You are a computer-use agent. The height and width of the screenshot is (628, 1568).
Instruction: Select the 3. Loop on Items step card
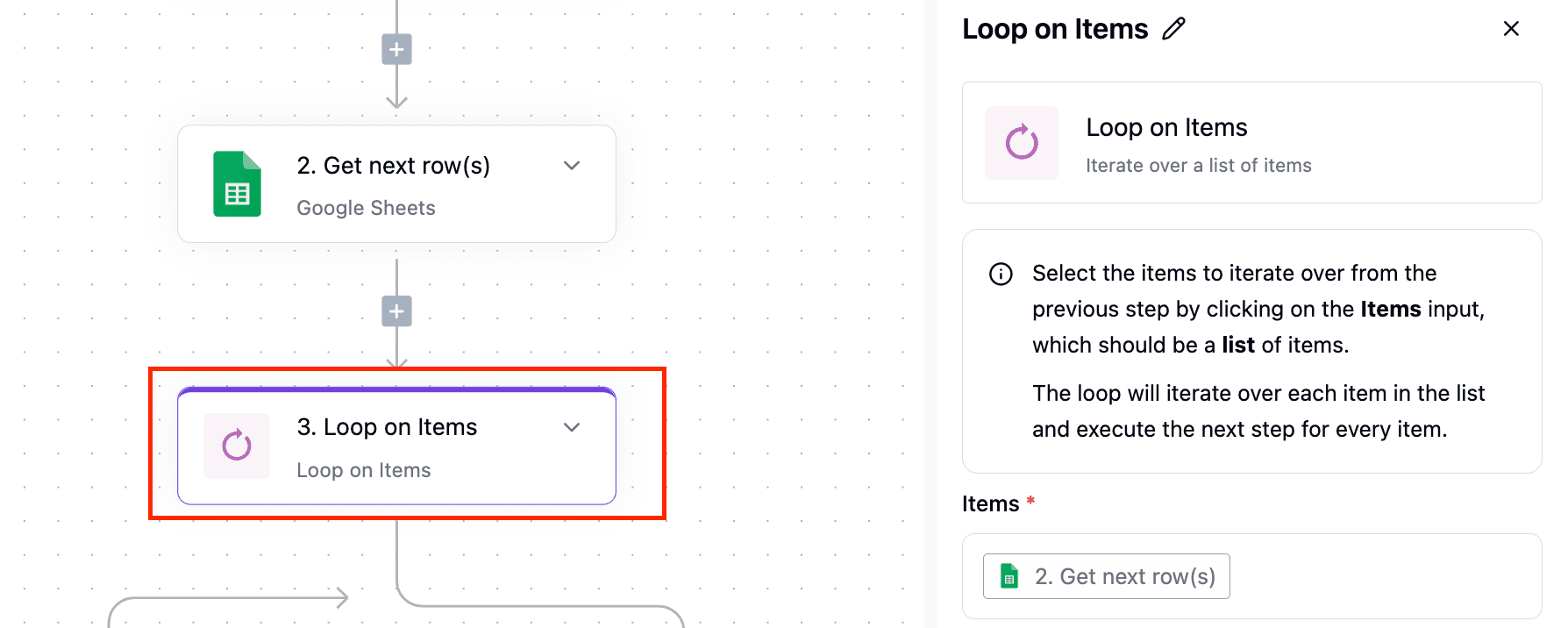[x=396, y=446]
